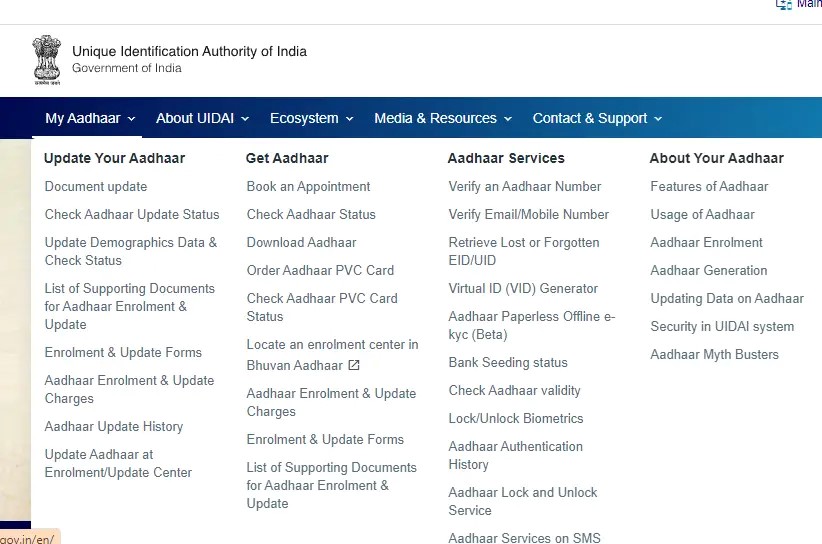Open Aadhaar Authentication History
This screenshot has width=822, height=544.
click(515, 455)
